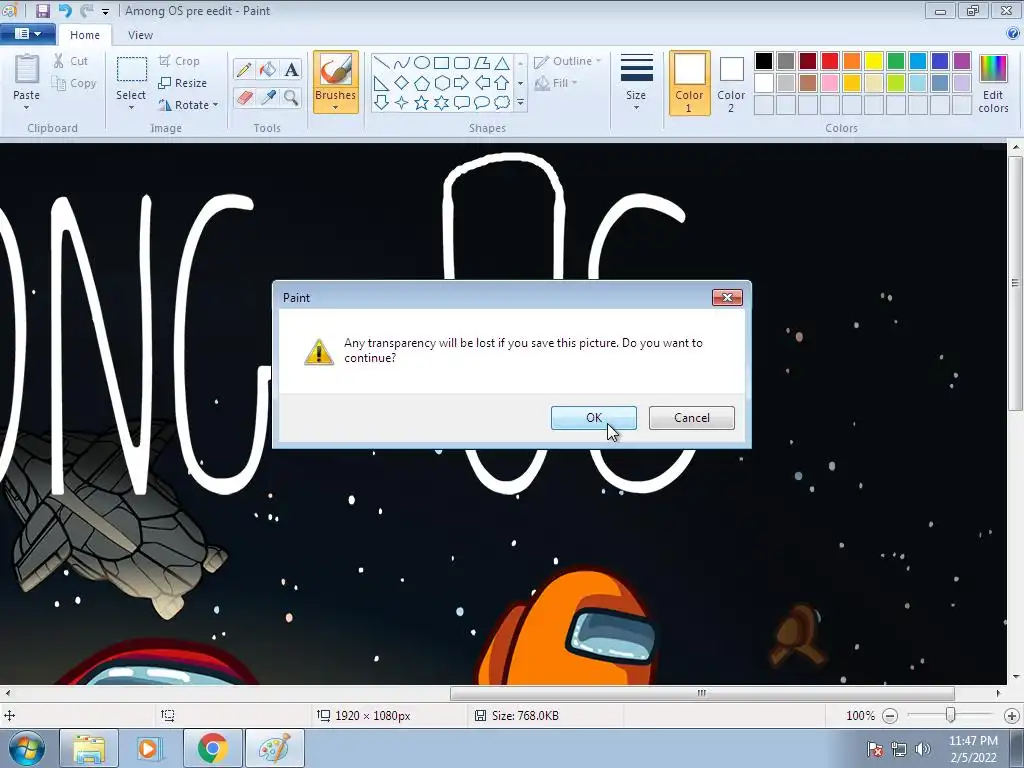1024x768 pixels.
Task: Click the vertical scrollbar down arrow
Action: pos(1016,677)
